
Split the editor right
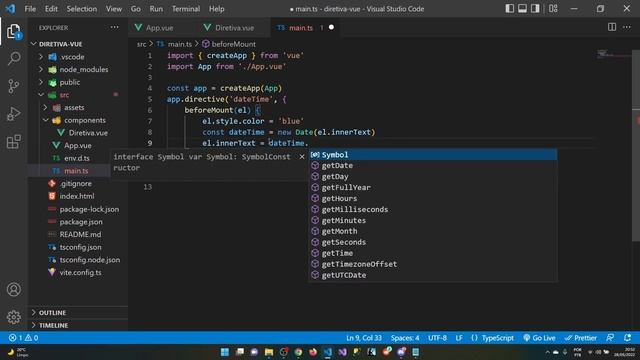coord(612,27)
